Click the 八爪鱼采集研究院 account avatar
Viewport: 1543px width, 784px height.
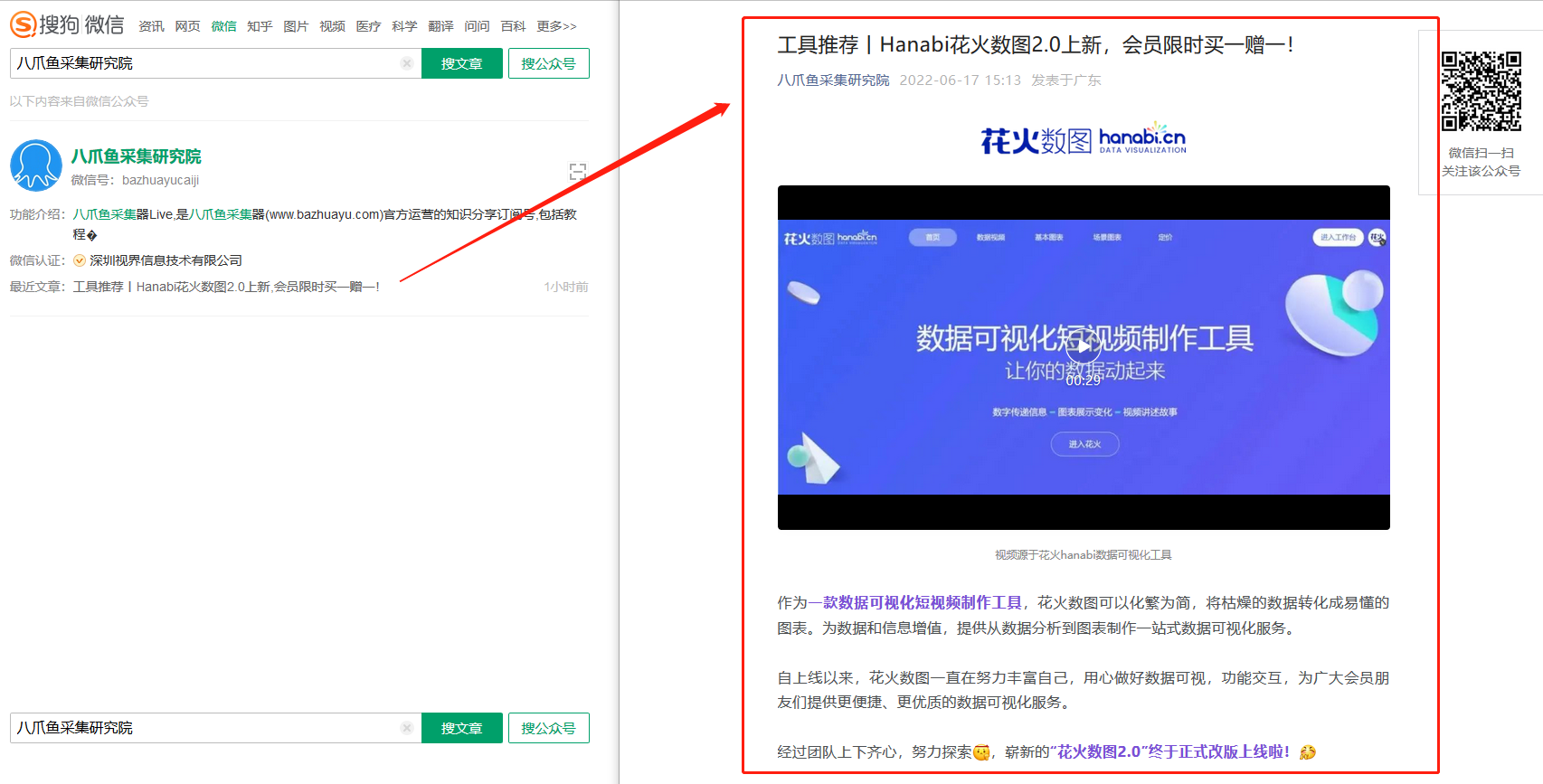tap(36, 165)
